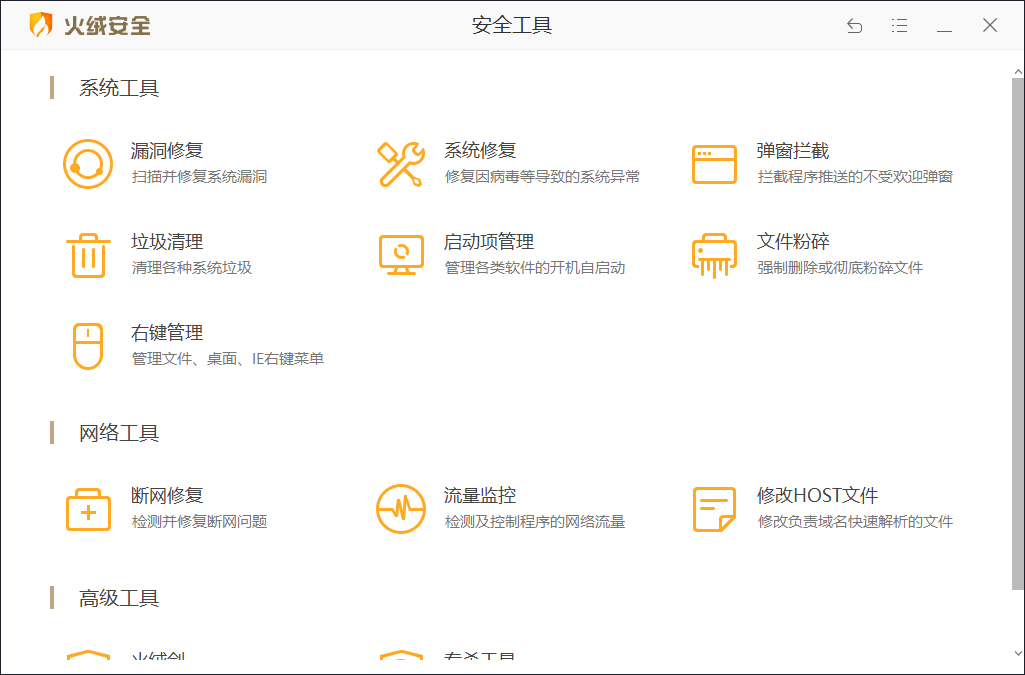Click the 修改HOST文件 text label
The height and width of the screenshot is (675, 1025).
click(x=816, y=494)
